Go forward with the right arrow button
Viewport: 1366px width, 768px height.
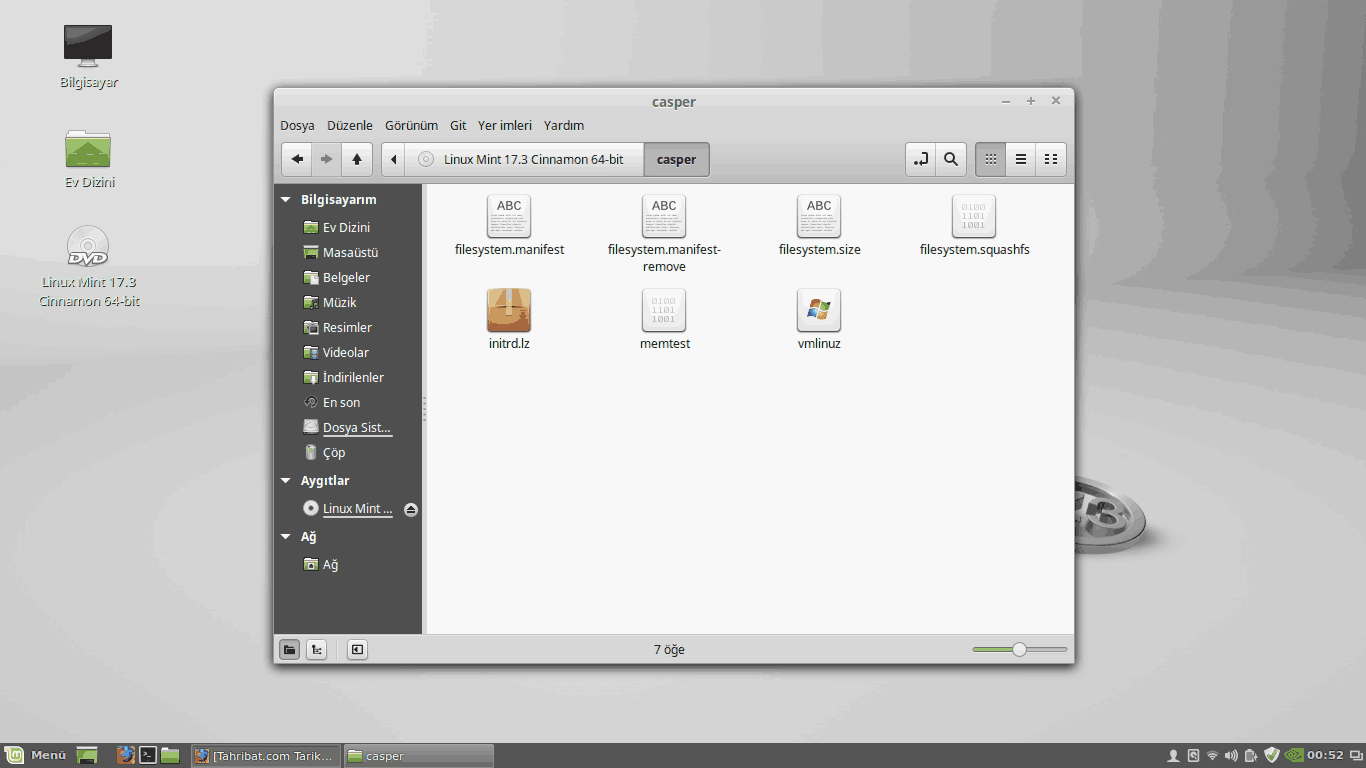click(x=326, y=159)
